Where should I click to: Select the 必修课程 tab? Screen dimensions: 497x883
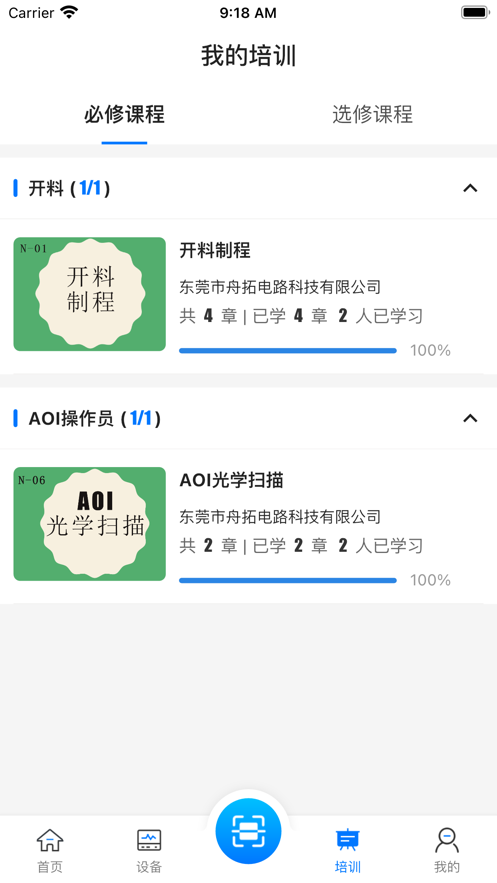[124, 114]
